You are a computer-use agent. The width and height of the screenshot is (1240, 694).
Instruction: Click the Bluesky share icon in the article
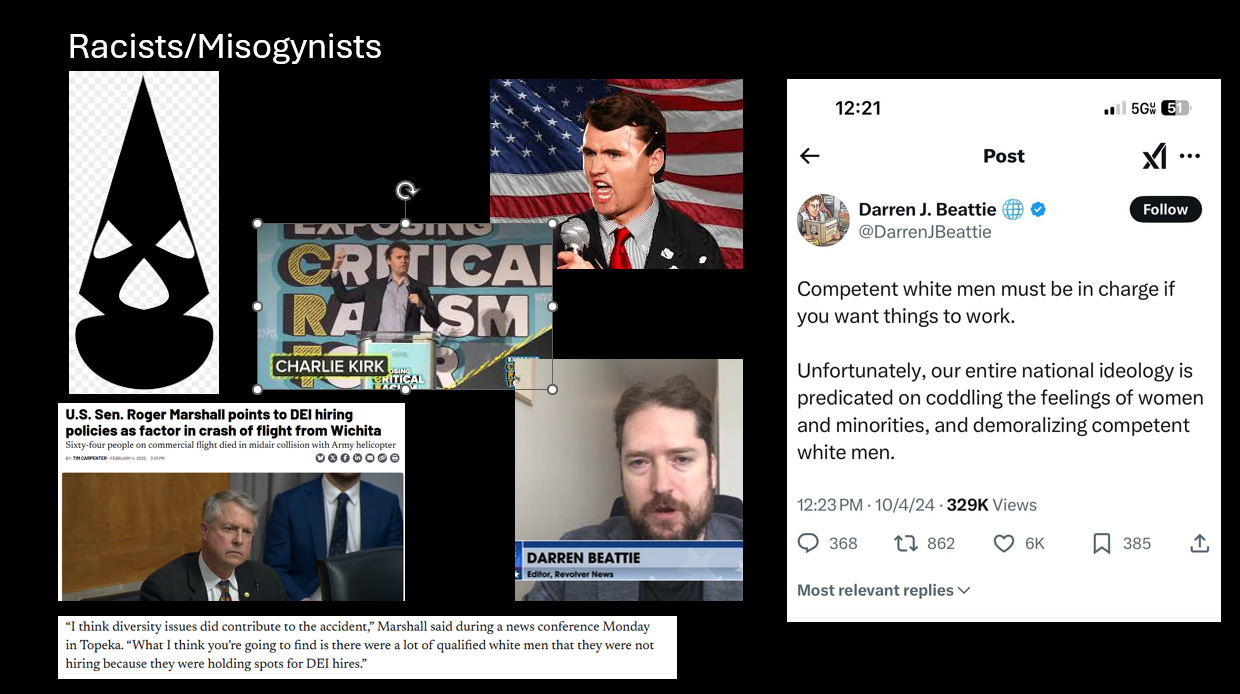(320, 458)
